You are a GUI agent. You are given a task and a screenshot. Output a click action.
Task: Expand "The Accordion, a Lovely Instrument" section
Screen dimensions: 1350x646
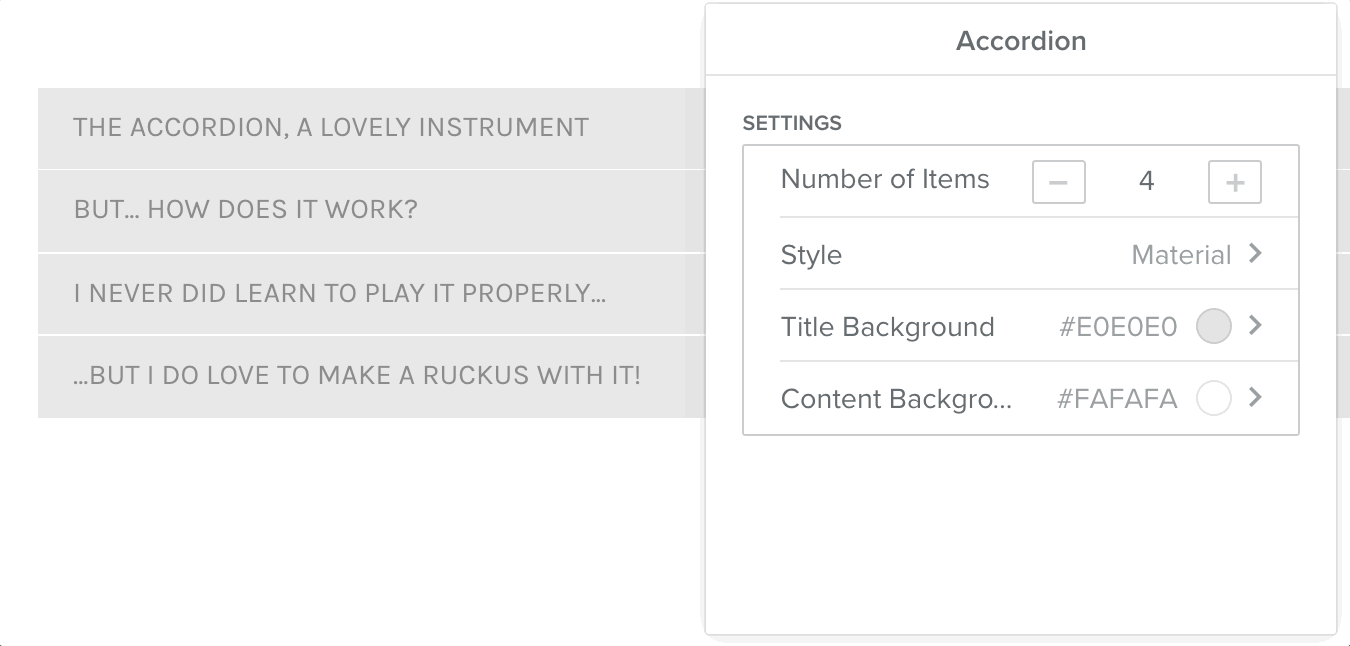[x=331, y=128]
